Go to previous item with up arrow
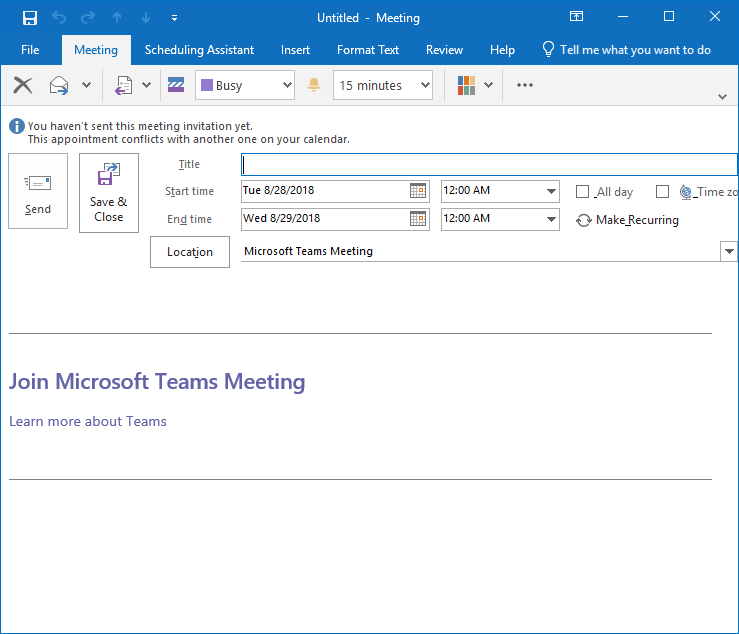The width and height of the screenshot is (739, 634). pos(117,18)
